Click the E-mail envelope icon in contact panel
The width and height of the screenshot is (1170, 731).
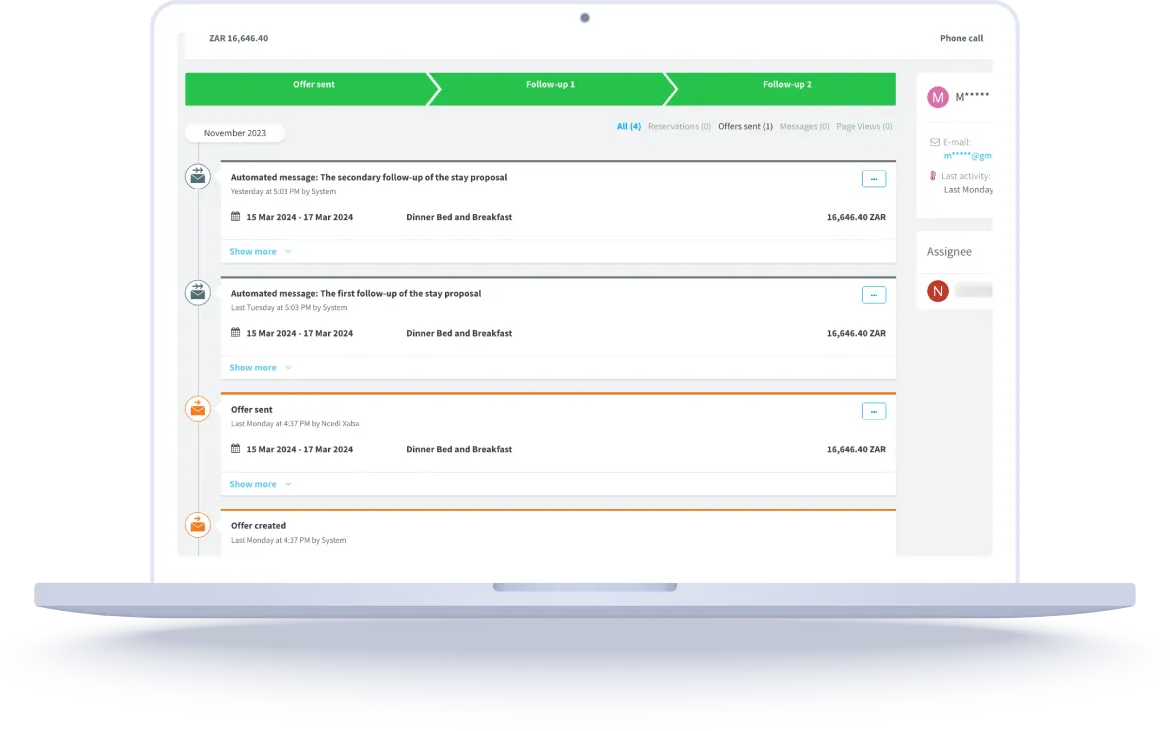[935, 142]
